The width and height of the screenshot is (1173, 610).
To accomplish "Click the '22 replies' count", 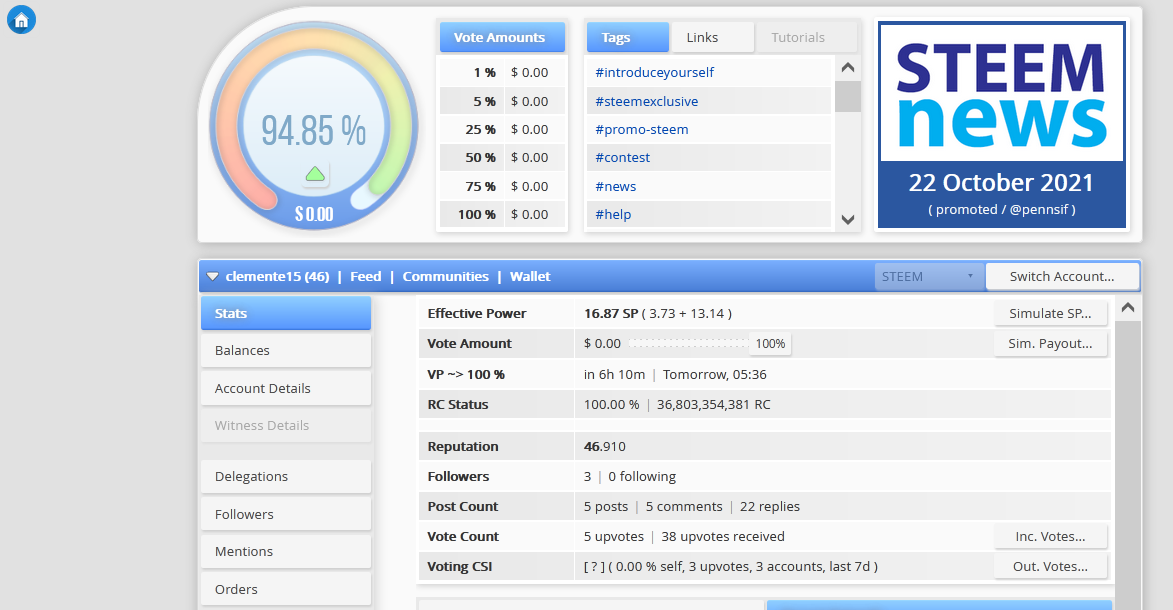I will (x=770, y=507).
